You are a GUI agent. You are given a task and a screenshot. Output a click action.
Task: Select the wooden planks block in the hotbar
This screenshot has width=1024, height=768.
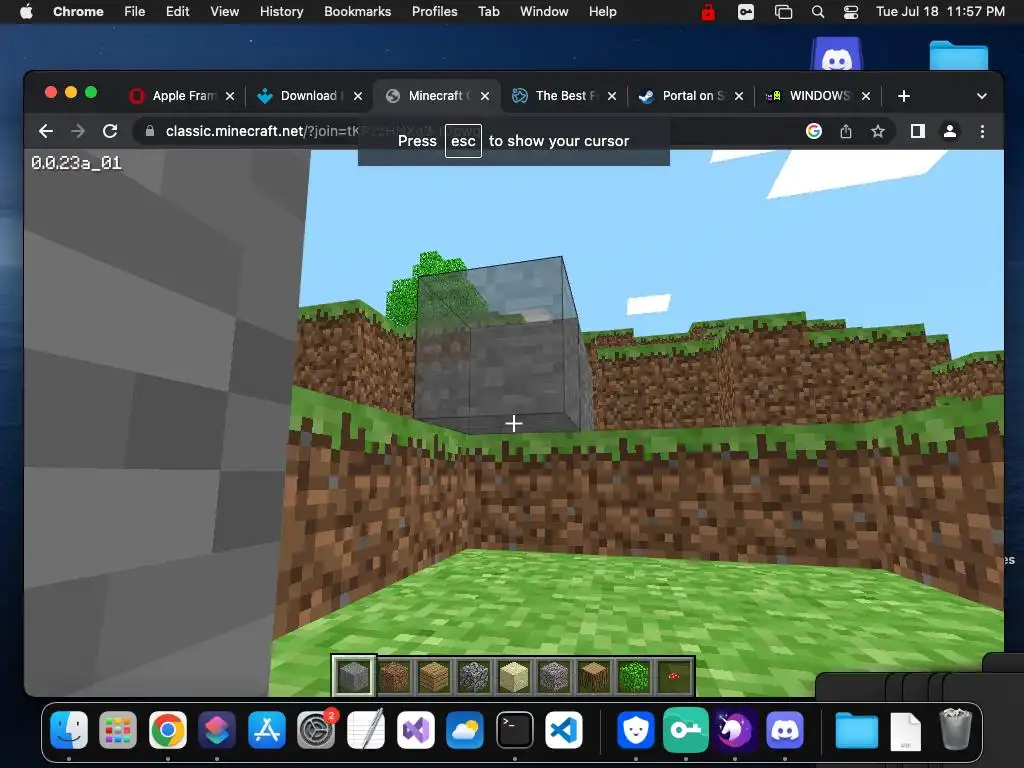tap(434, 676)
